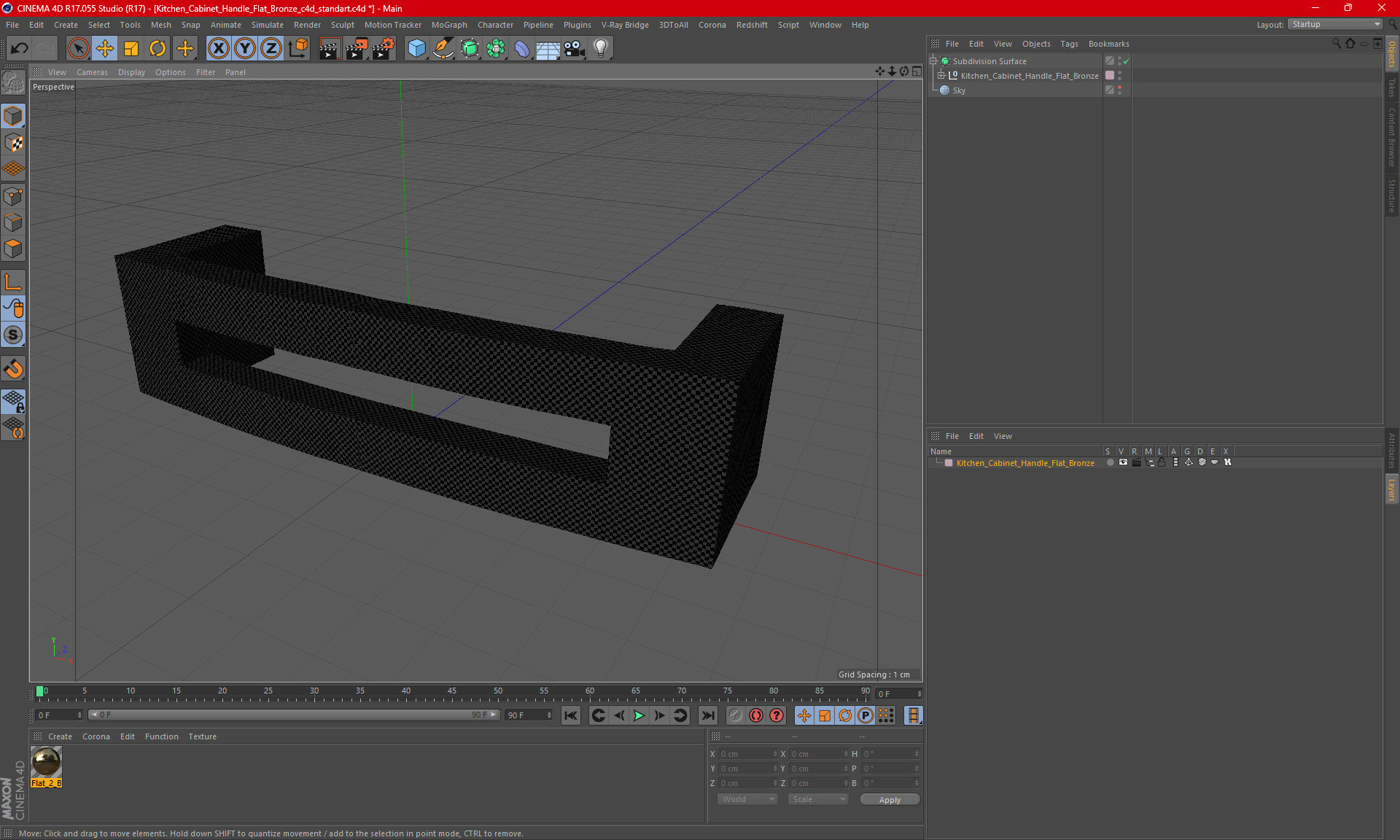Open World coordinate dropdown
Image resolution: width=1400 pixels, height=840 pixels.
(x=747, y=799)
